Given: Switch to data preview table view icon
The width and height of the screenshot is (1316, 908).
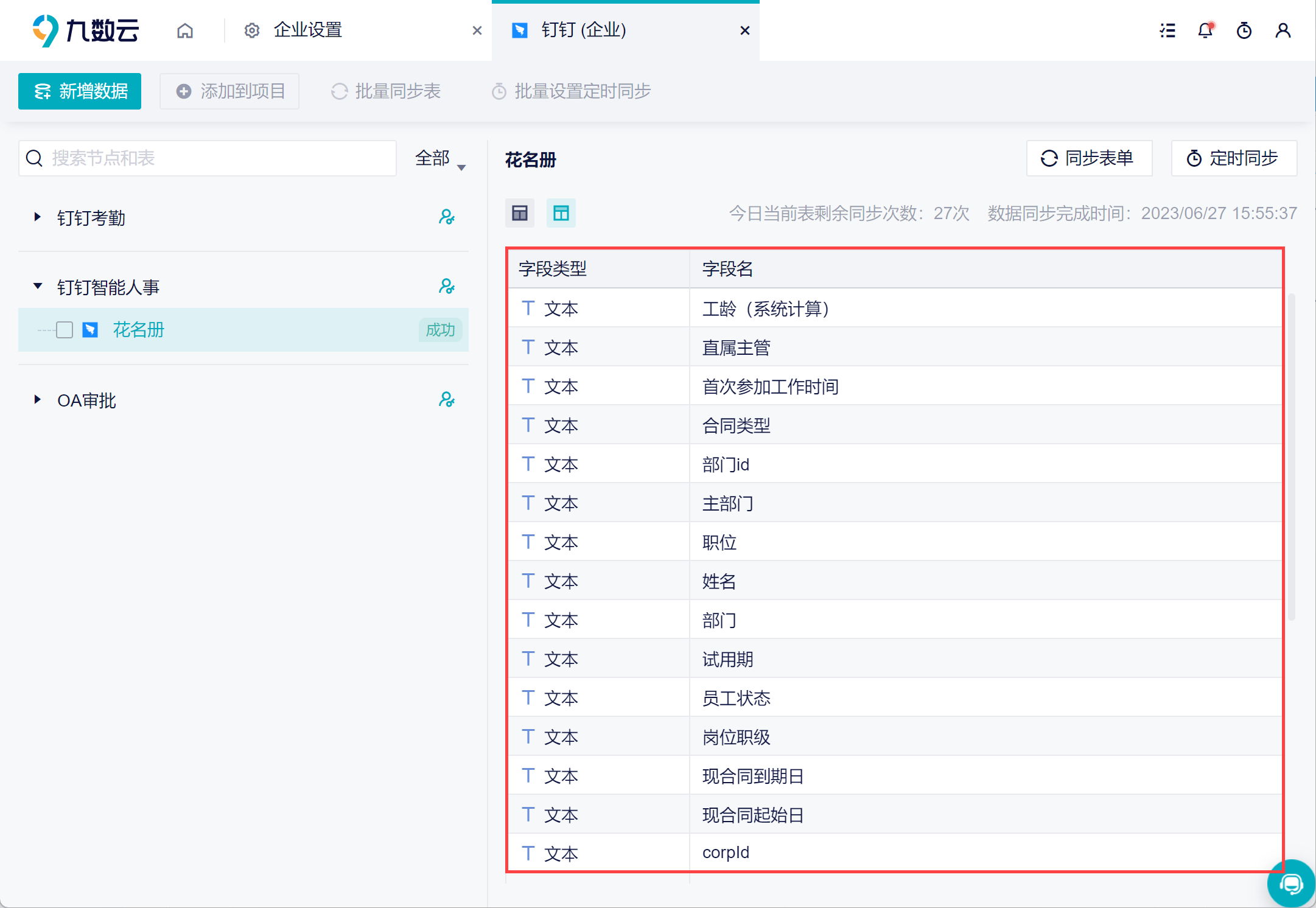Looking at the screenshot, I should click(520, 213).
